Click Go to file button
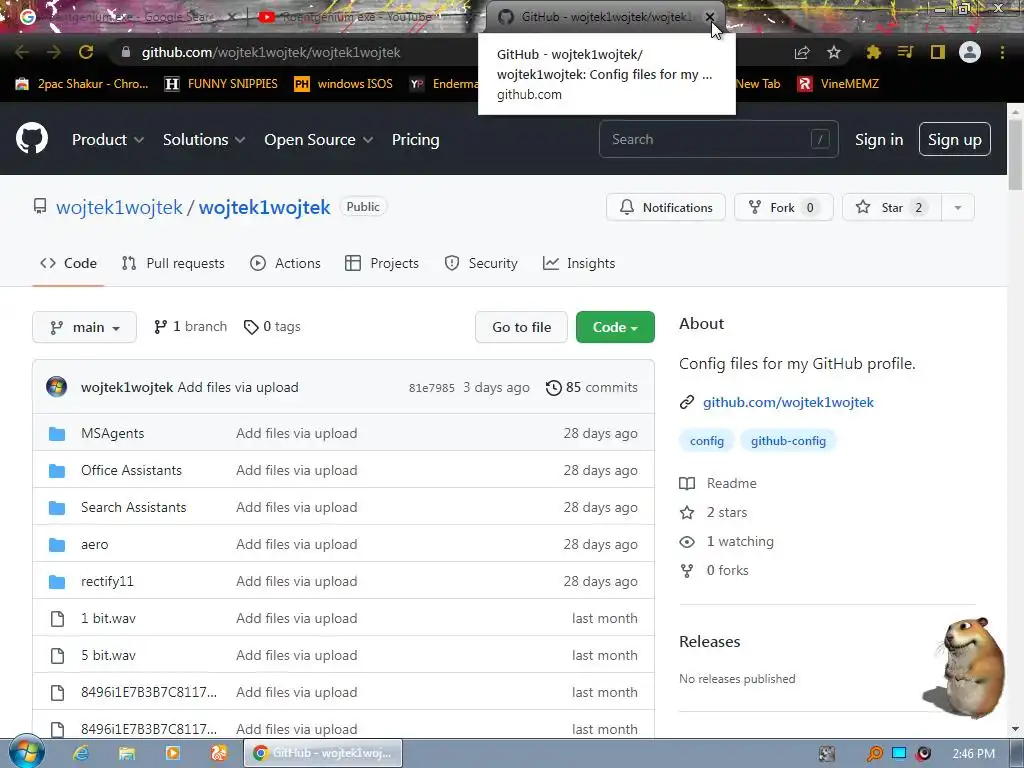This screenshot has width=1024, height=768. (521, 327)
